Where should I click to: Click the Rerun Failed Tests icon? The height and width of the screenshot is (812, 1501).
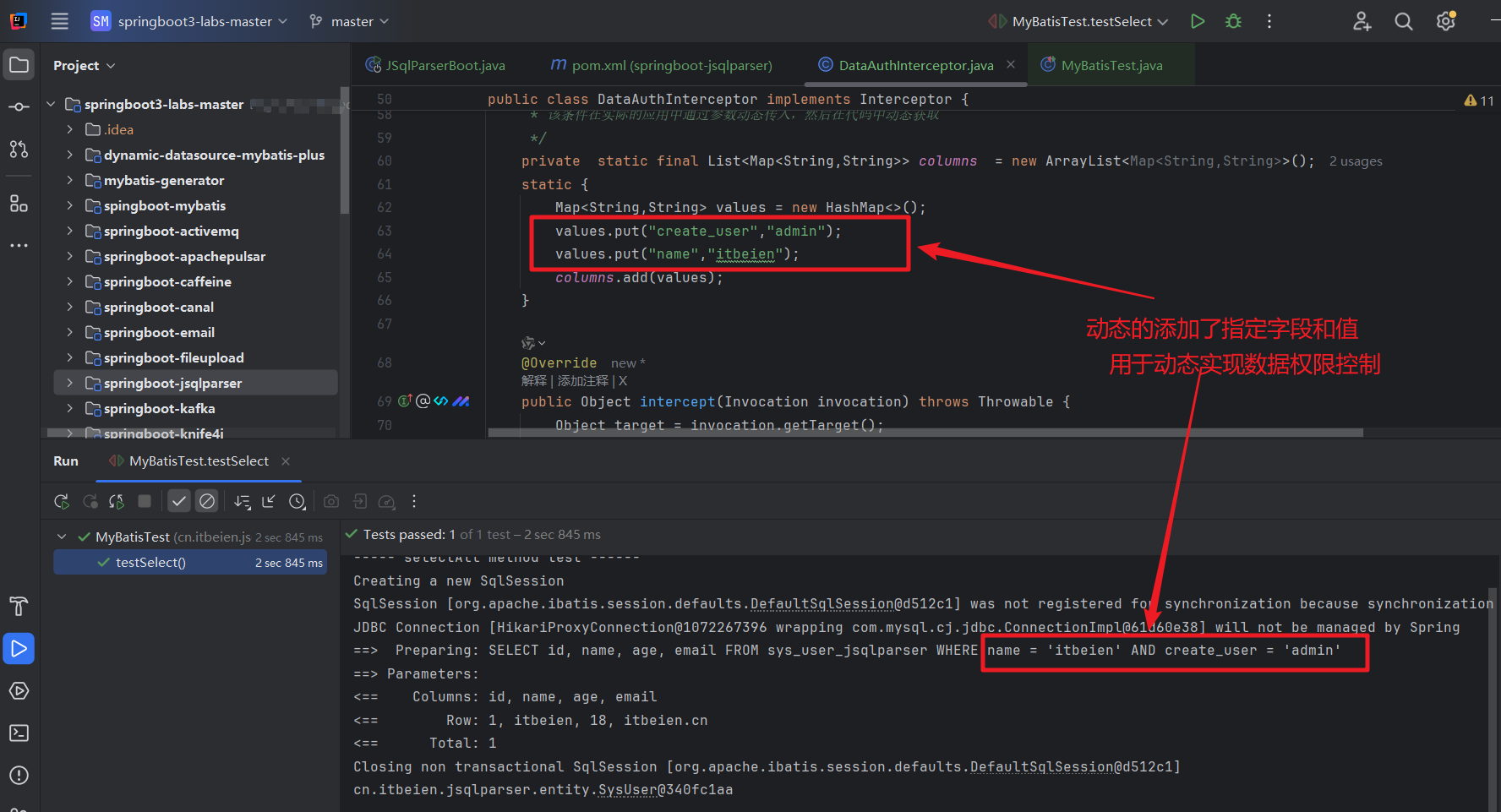pyautogui.click(x=90, y=501)
